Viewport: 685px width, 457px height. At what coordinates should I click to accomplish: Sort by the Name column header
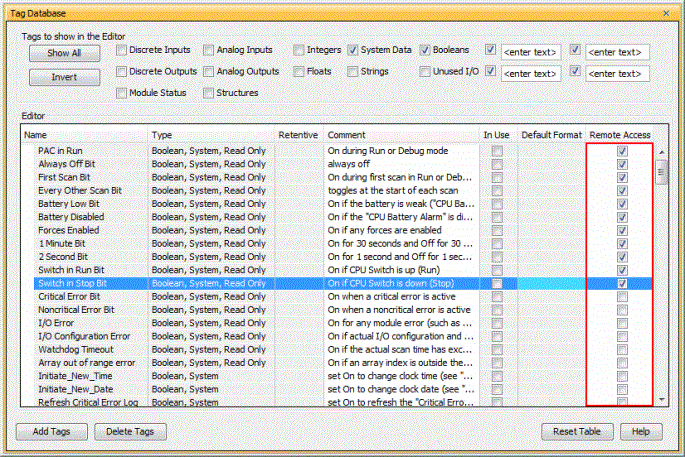click(84, 134)
